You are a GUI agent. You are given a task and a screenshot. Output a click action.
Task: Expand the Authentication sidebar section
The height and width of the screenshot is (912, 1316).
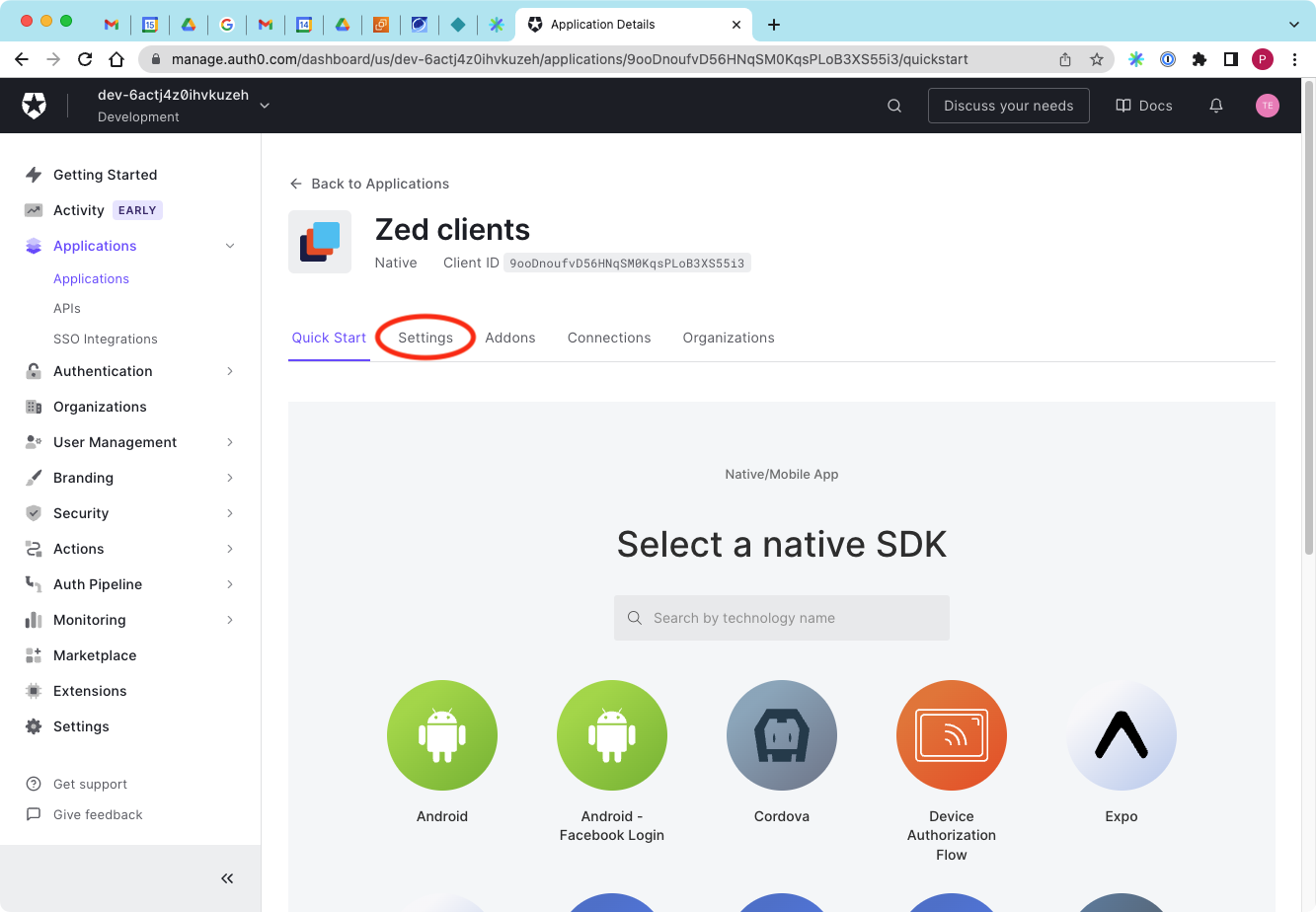[x=230, y=371]
